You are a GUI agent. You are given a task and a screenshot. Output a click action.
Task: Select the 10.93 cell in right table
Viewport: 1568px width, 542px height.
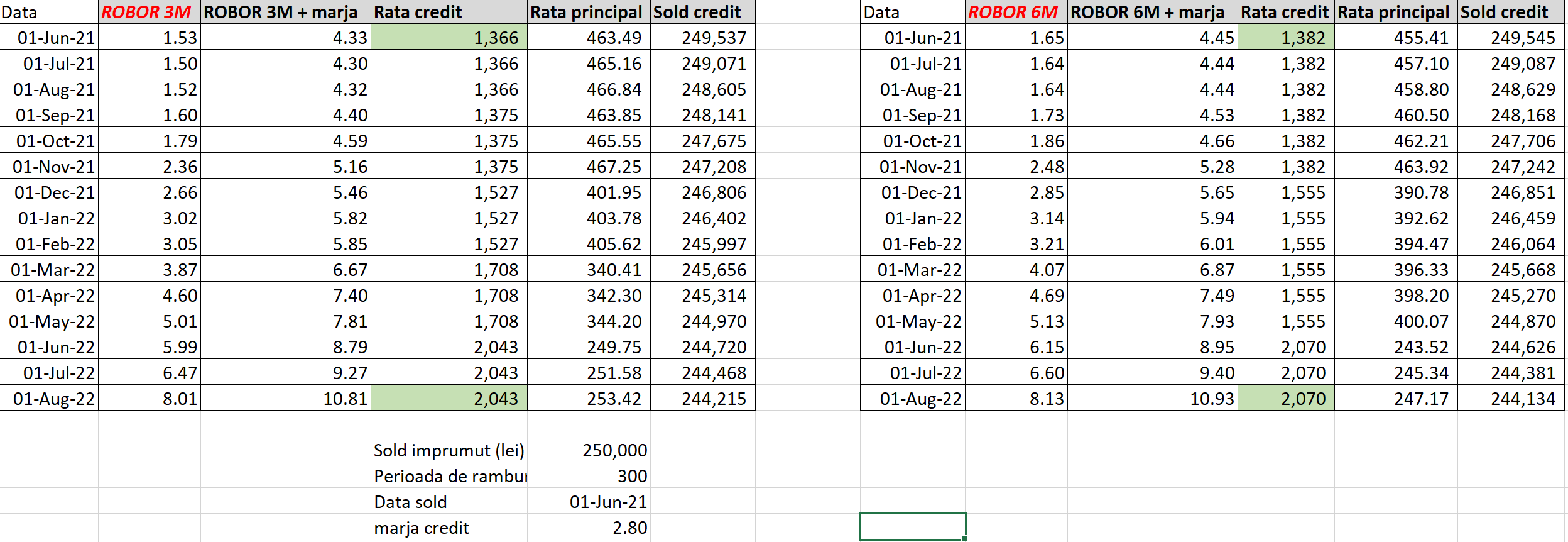(x=1151, y=399)
